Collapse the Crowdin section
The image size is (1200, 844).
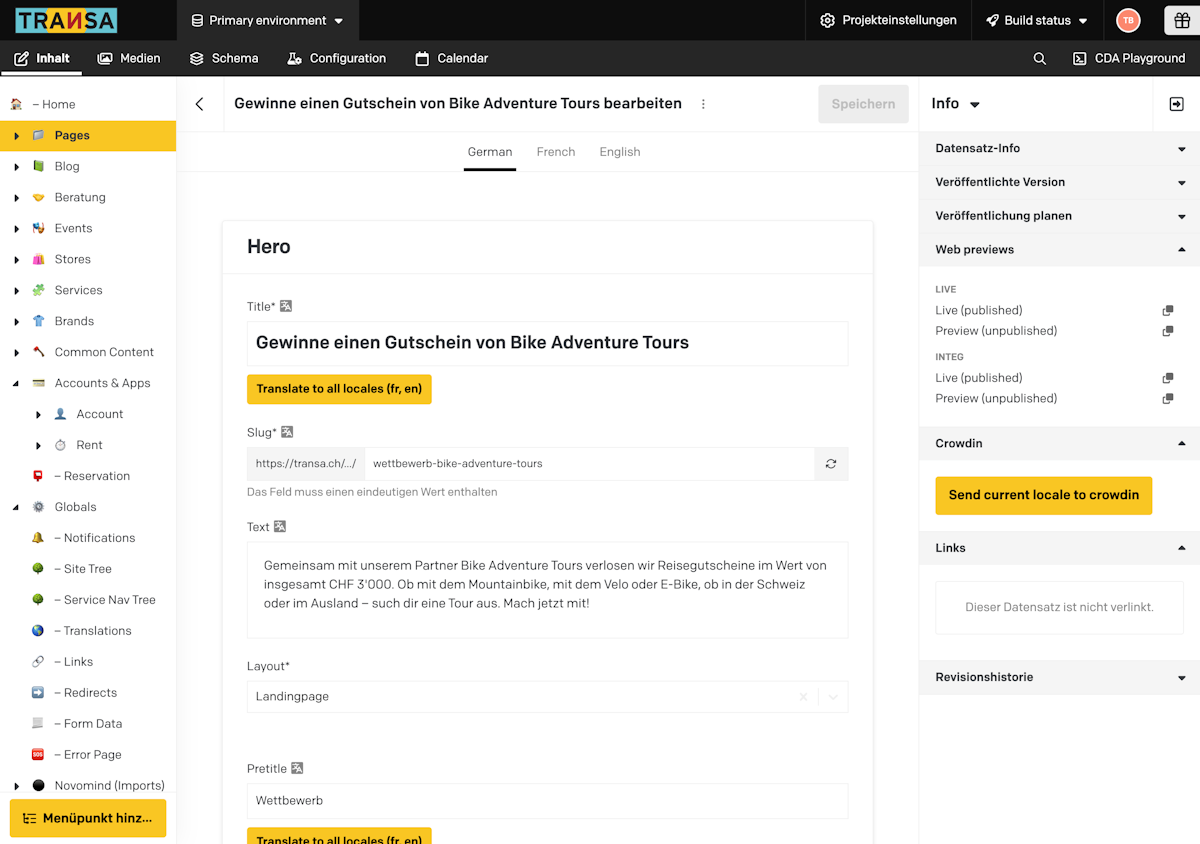[x=1060, y=443]
